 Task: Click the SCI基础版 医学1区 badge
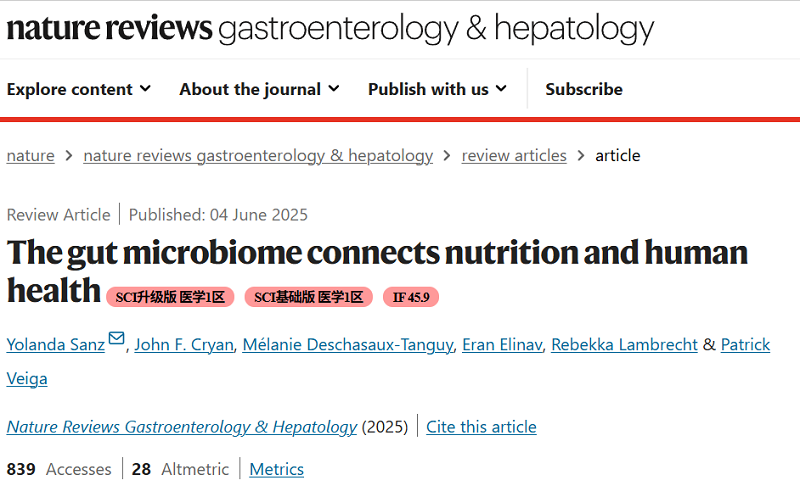309,297
